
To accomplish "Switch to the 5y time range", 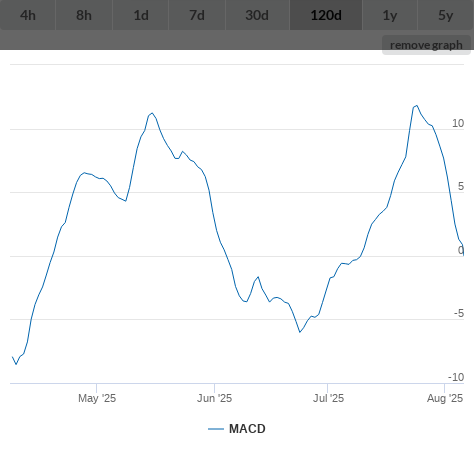I will click(x=446, y=15).
